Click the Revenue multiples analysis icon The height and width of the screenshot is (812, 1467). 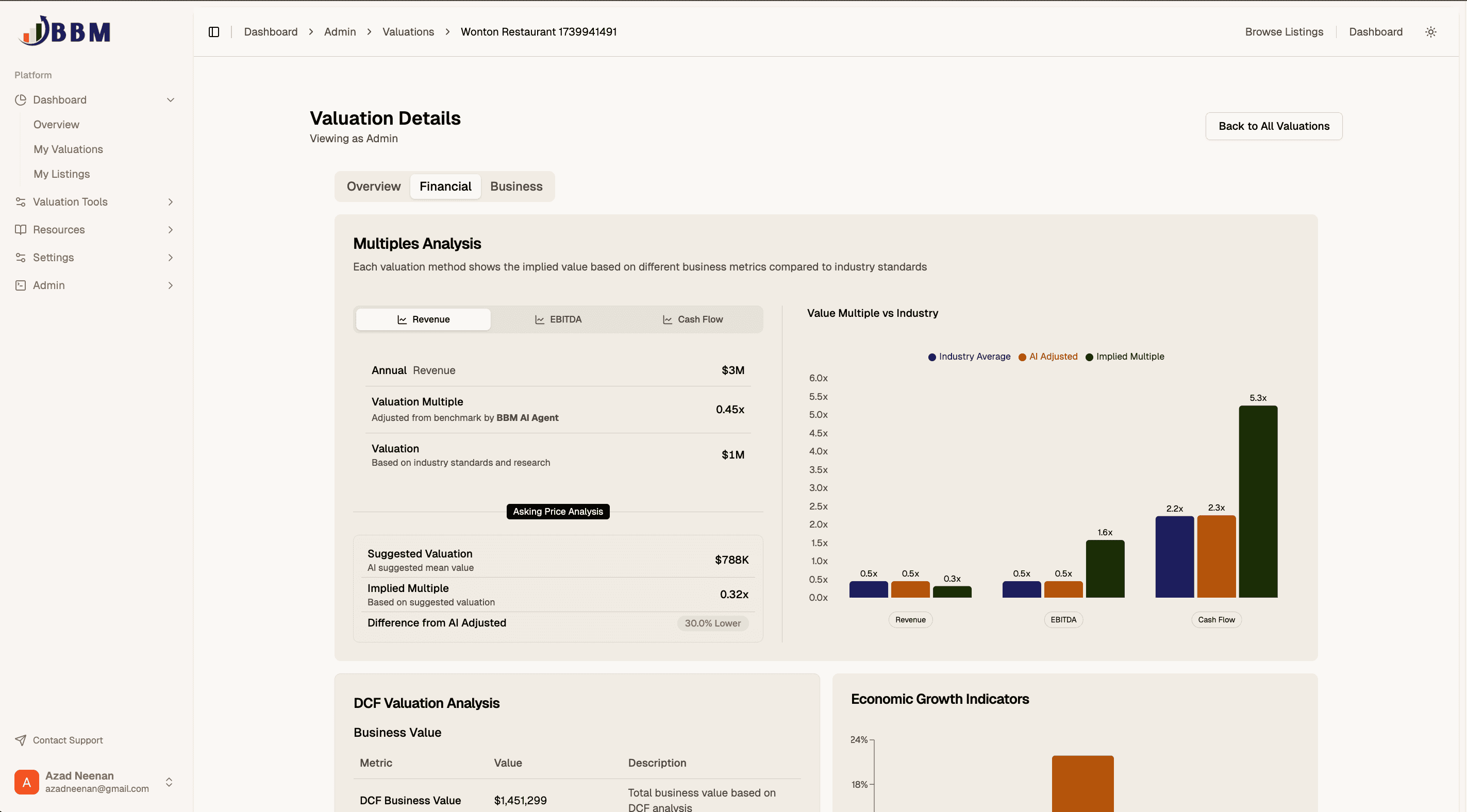(x=401, y=318)
